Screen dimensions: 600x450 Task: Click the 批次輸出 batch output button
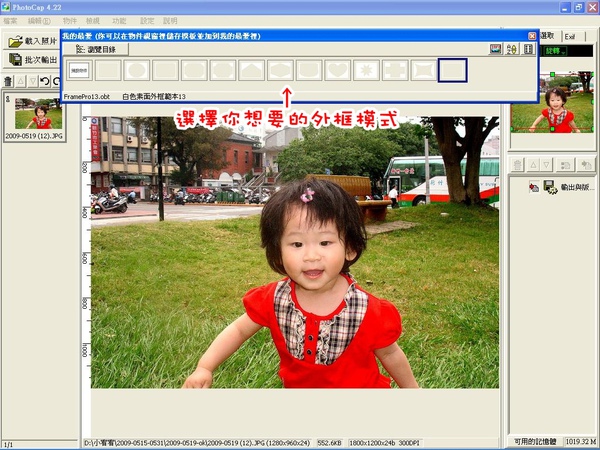coord(32,60)
